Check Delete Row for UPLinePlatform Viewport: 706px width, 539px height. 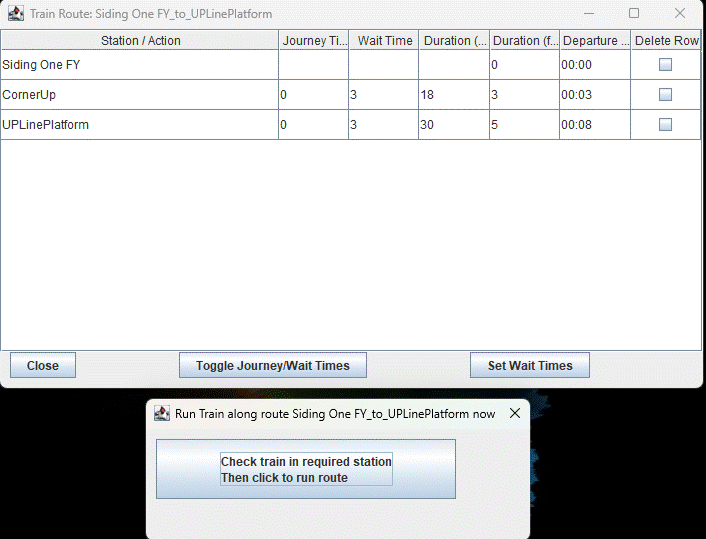click(665, 125)
